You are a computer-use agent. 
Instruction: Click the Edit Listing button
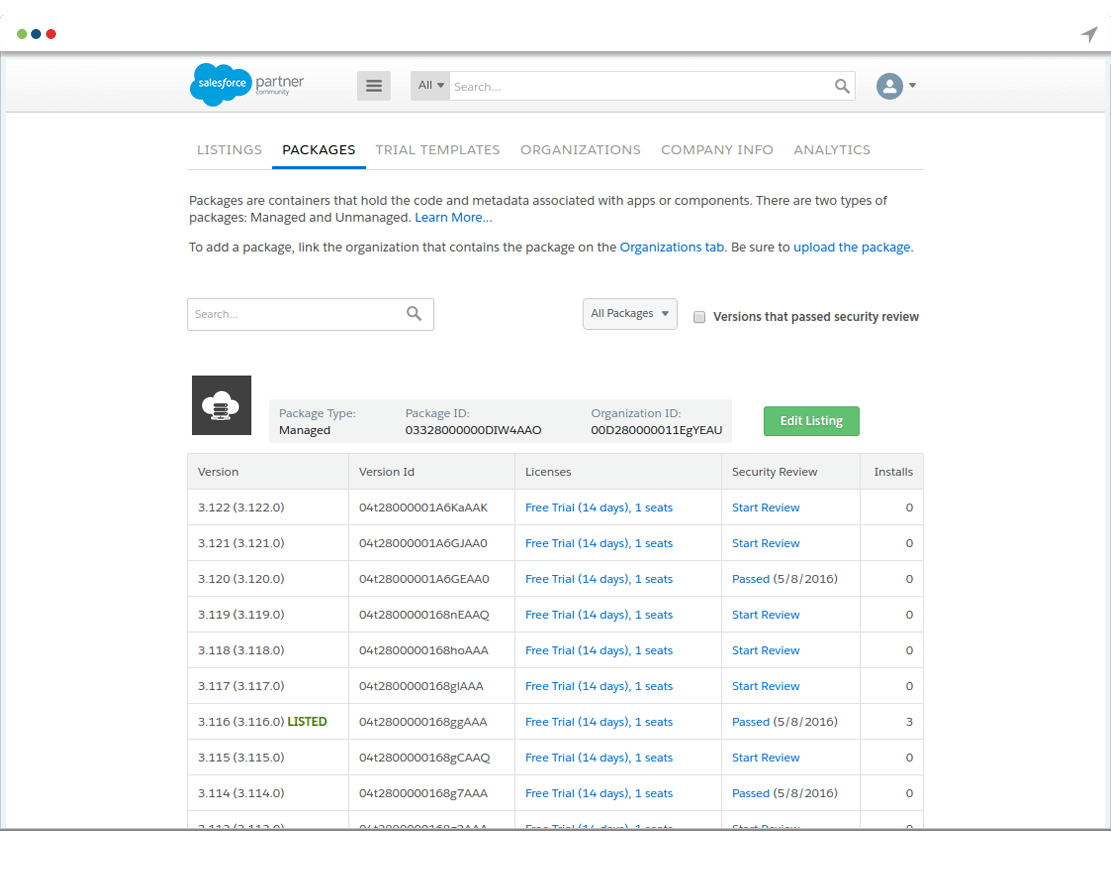pyautogui.click(x=811, y=421)
